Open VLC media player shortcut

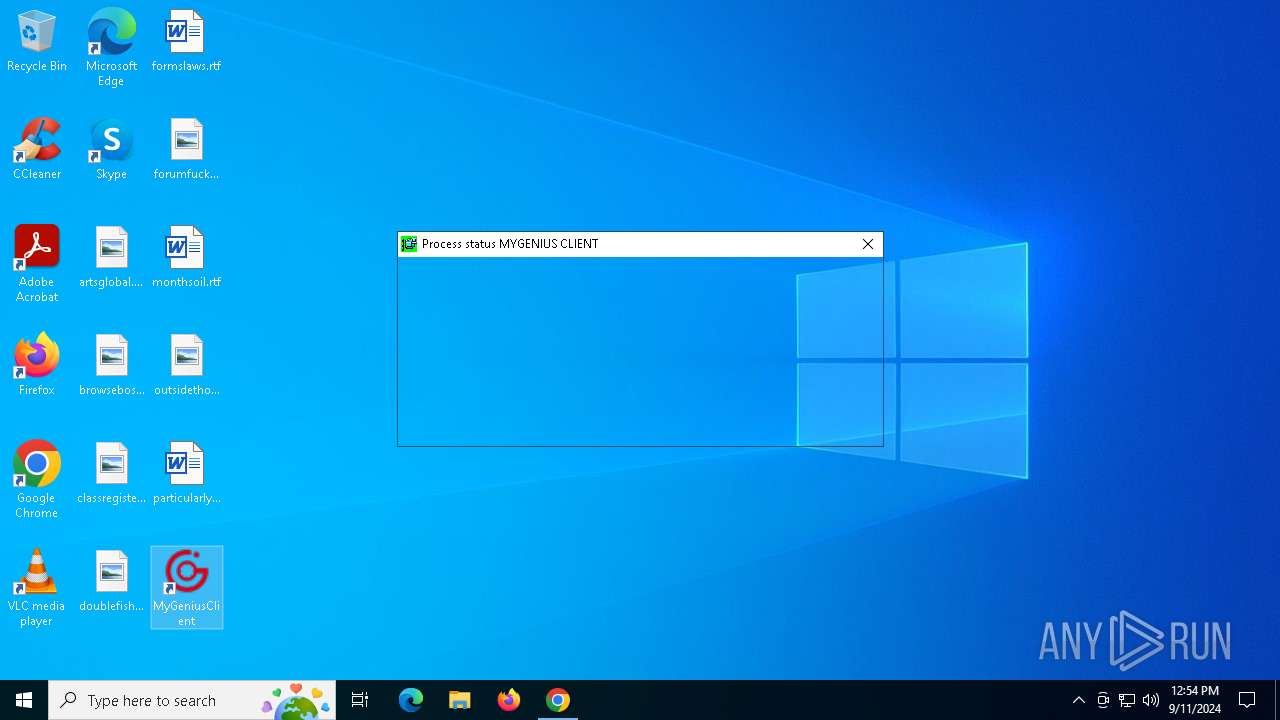(37, 589)
